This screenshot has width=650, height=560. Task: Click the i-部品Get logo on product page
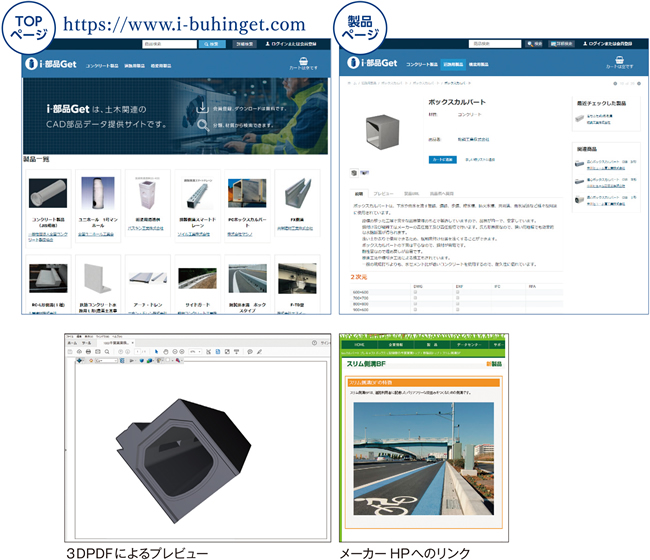[372, 63]
